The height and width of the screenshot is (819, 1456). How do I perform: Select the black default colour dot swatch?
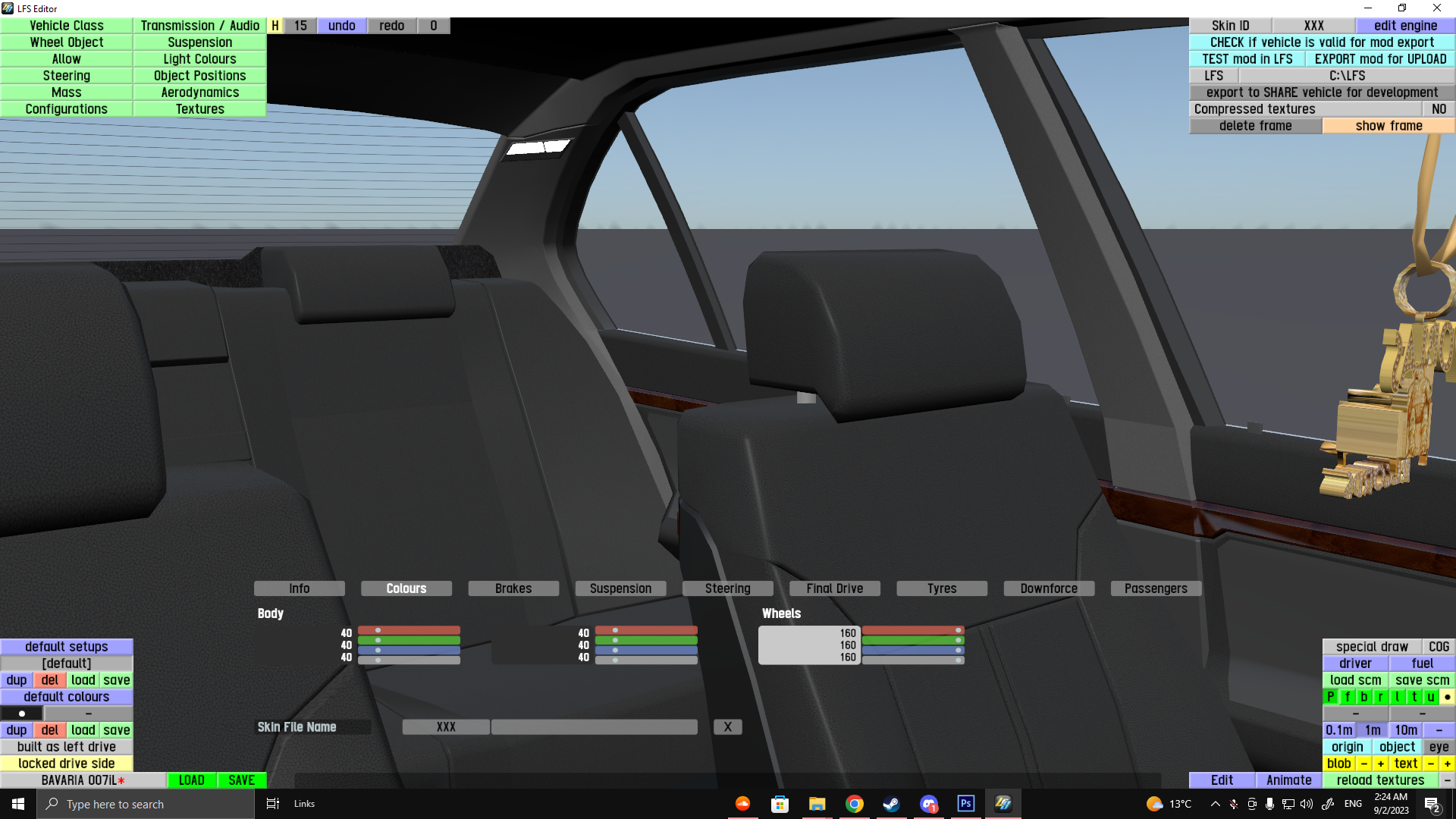22,714
